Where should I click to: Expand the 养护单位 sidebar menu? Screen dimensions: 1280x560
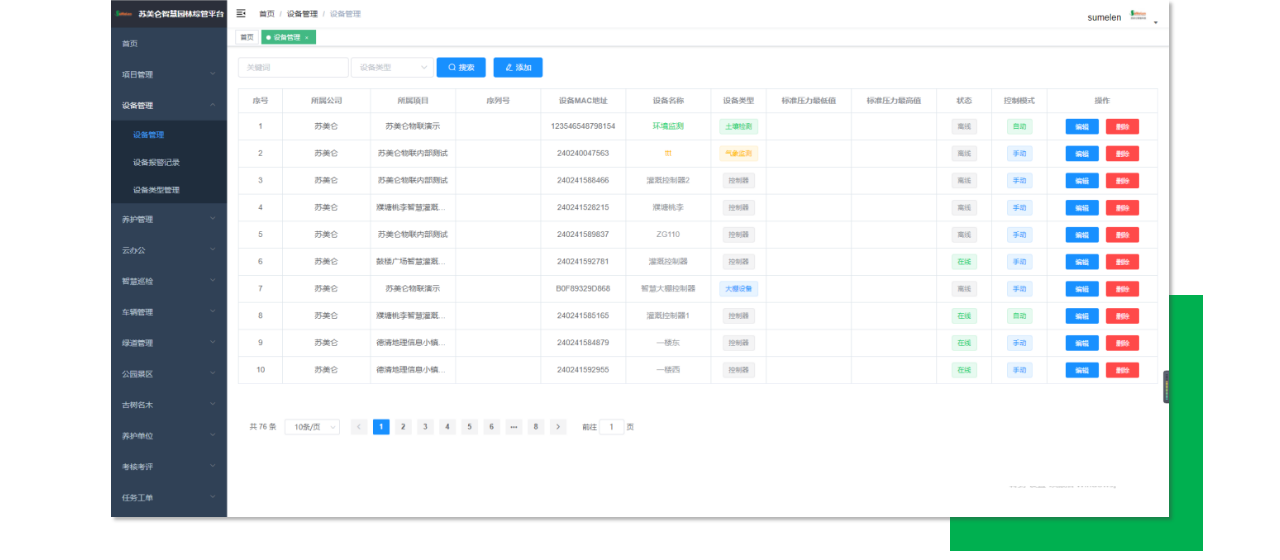point(168,436)
